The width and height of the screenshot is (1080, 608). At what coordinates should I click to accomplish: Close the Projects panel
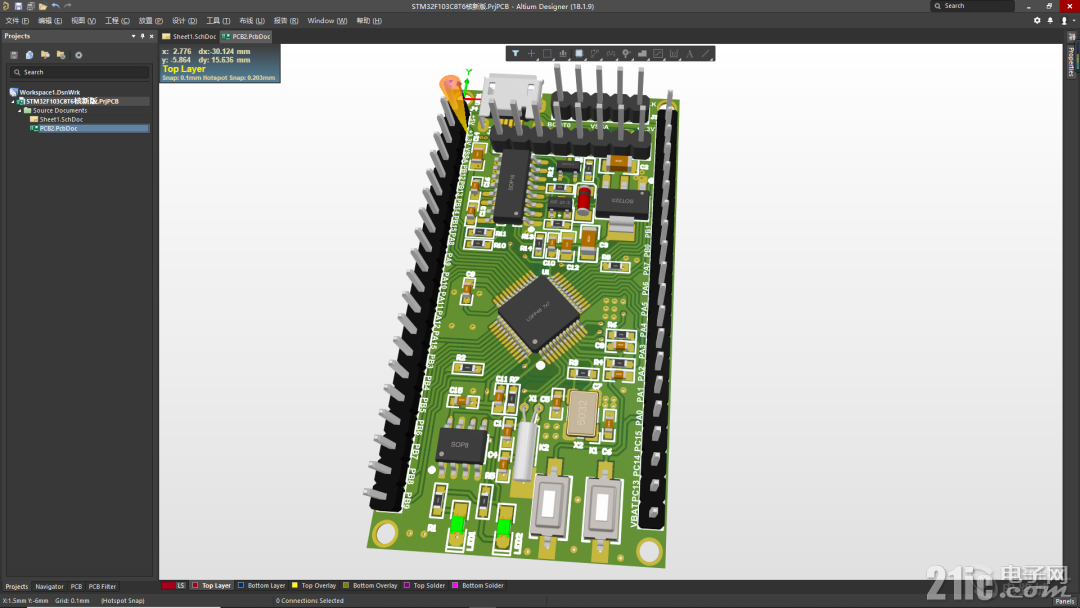pos(152,36)
